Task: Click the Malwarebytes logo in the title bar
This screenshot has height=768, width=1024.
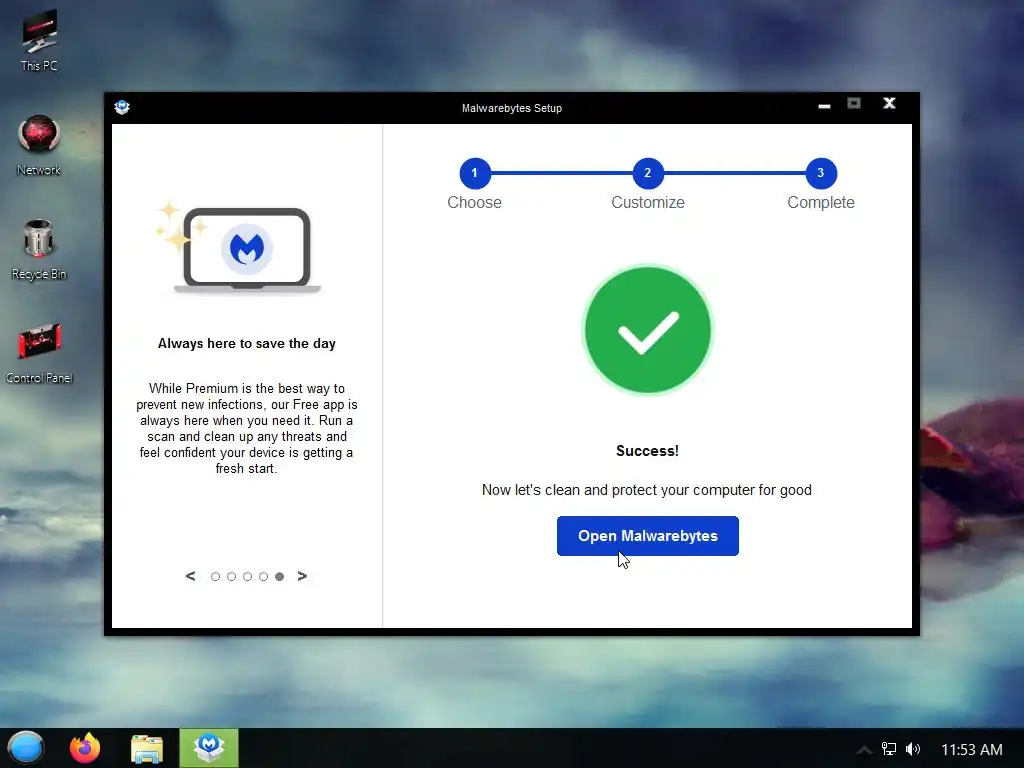Action: [122, 107]
